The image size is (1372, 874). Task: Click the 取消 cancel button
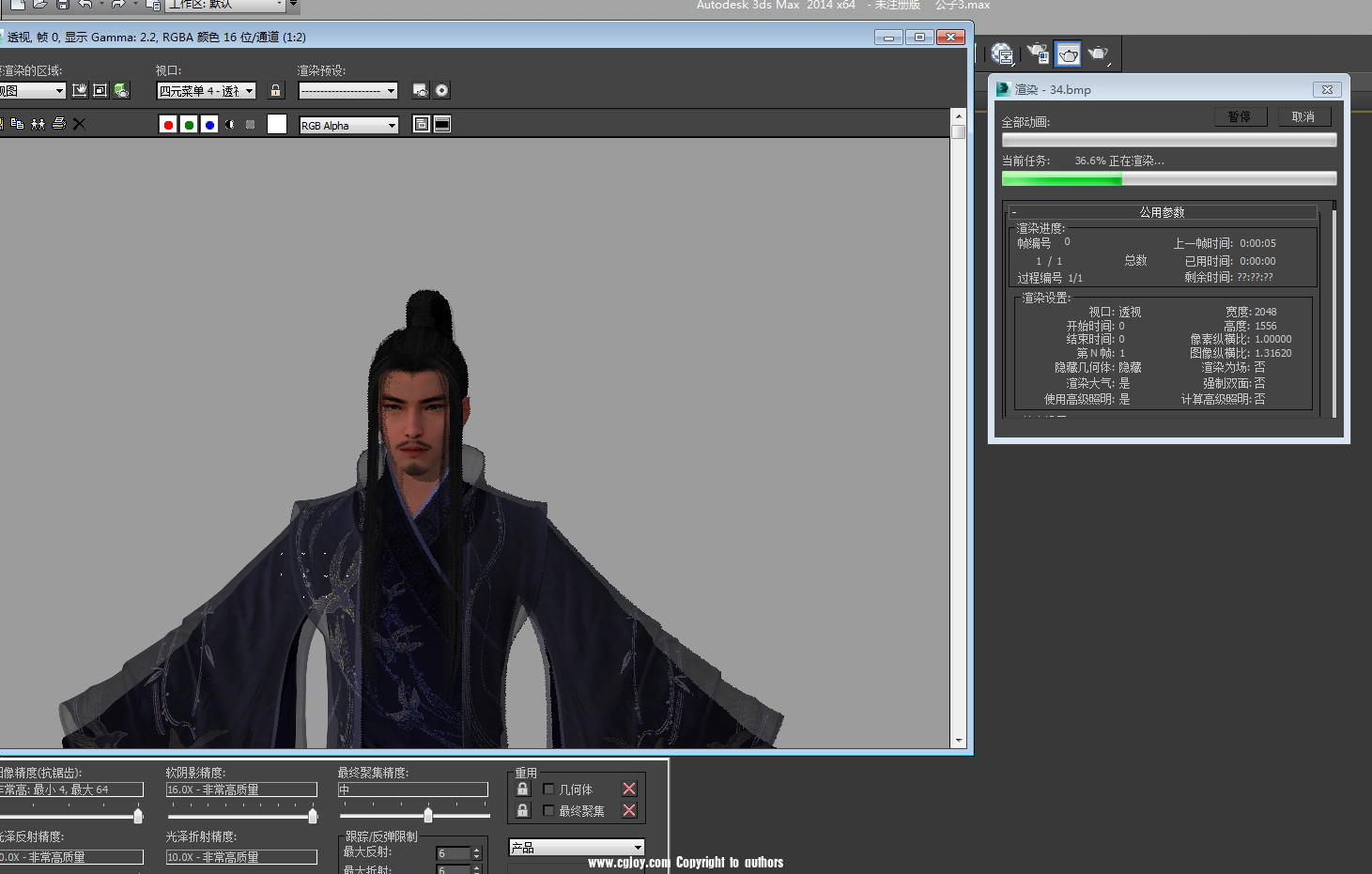[1303, 116]
